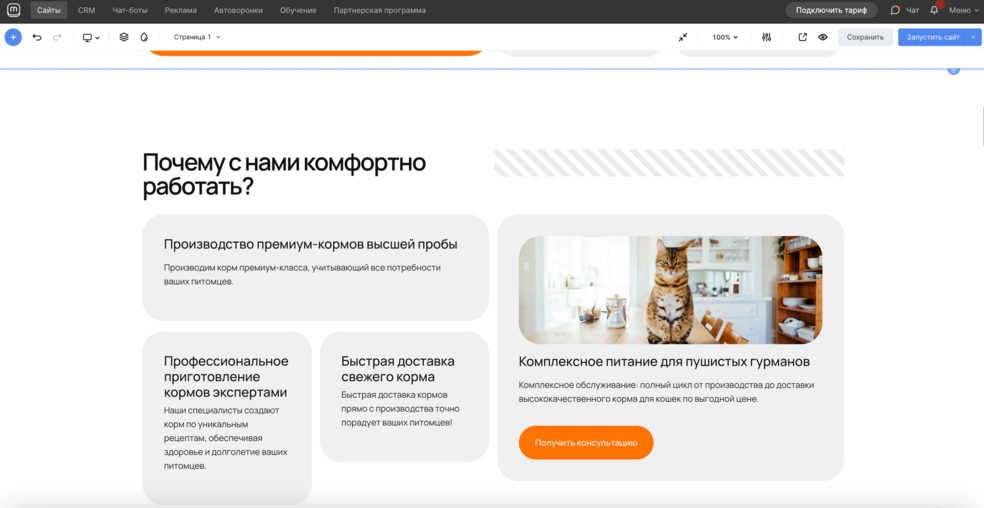Click the collapse arrows icon in the toolbar
This screenshot has width=984, height=508.
click(x=683, y=38)
